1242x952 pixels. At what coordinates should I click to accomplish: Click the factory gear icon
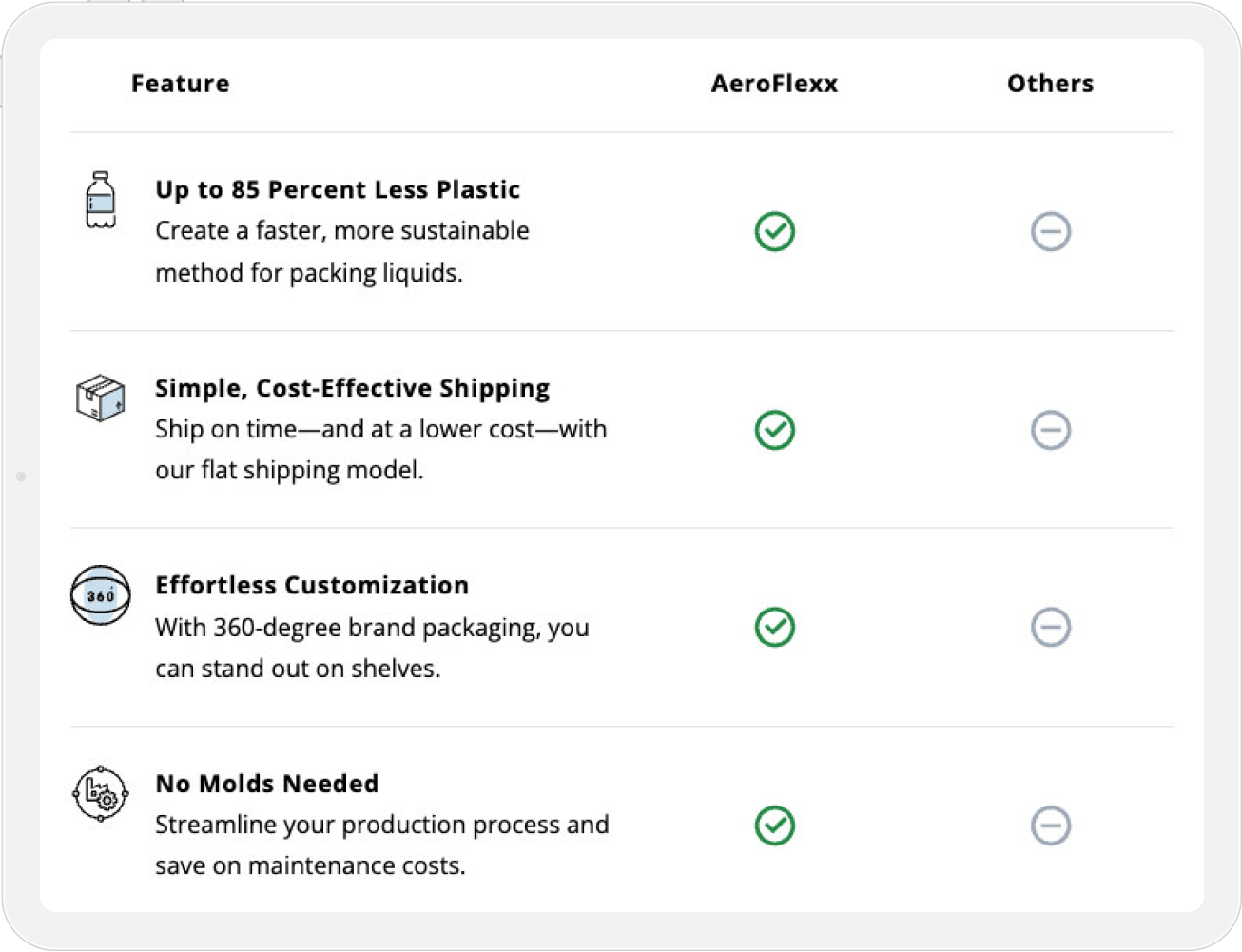coord(101,793)
